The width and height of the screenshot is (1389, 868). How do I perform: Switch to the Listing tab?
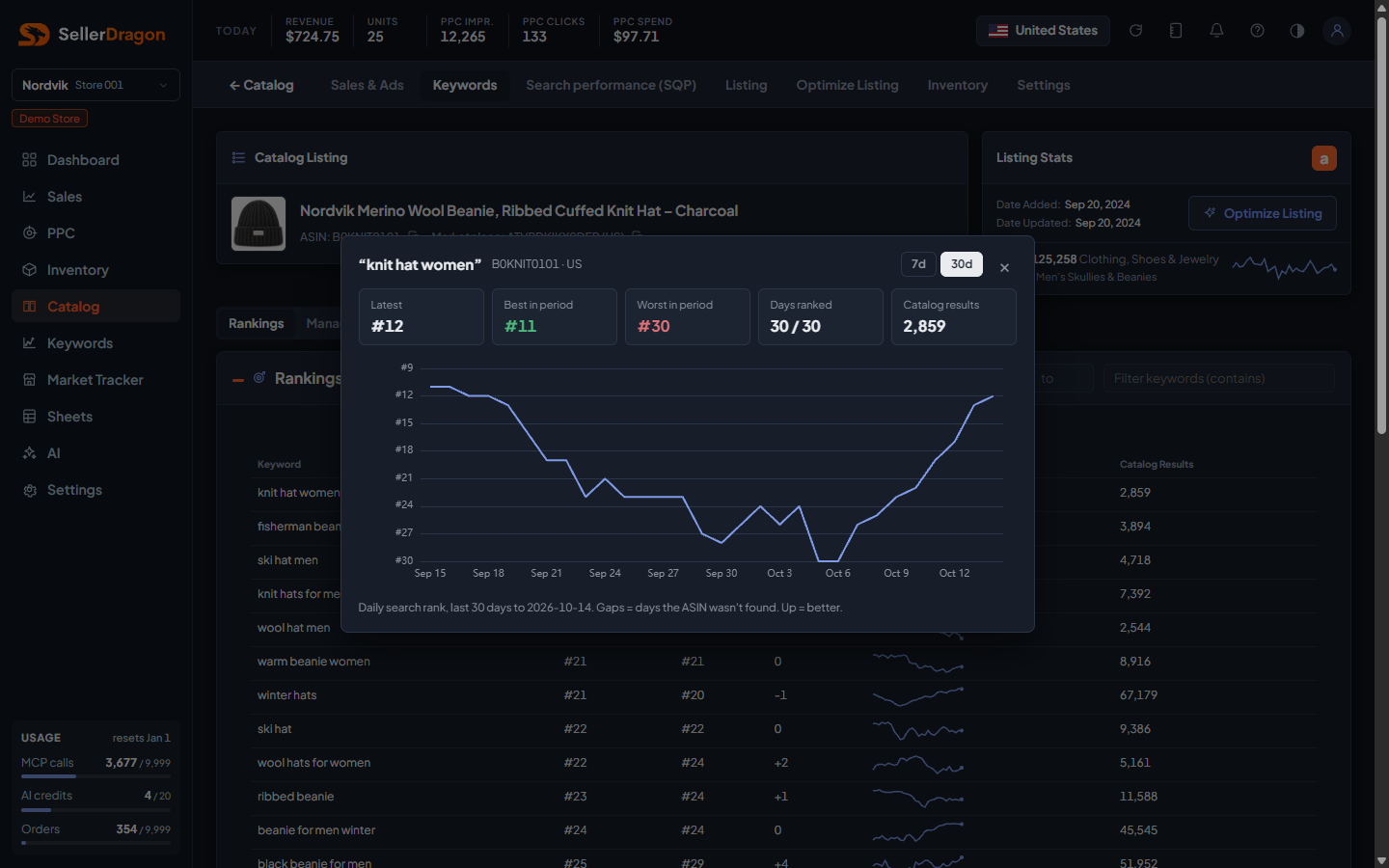[747, 85]
